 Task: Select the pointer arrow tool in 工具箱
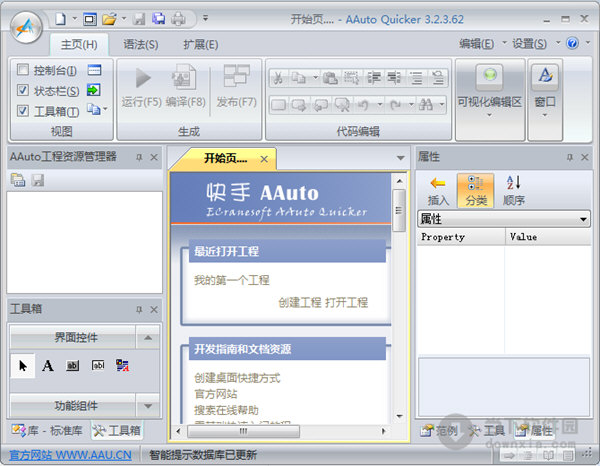(x=23, y=366)
